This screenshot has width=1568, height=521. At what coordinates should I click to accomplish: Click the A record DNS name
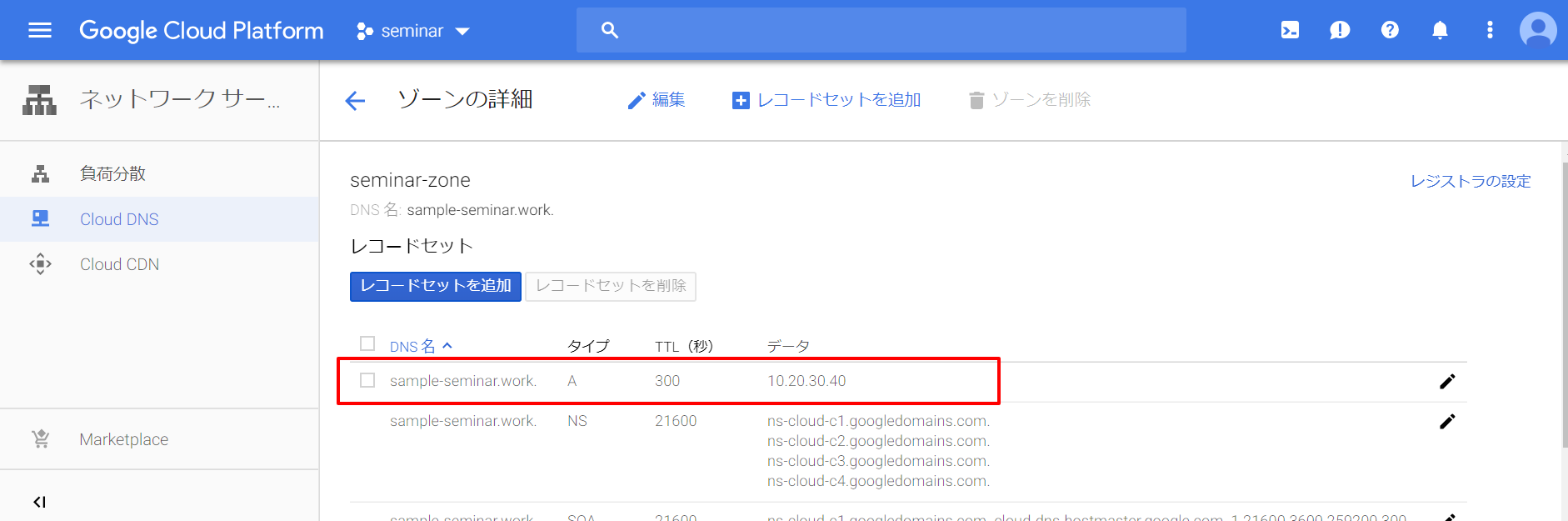[463, 381]
